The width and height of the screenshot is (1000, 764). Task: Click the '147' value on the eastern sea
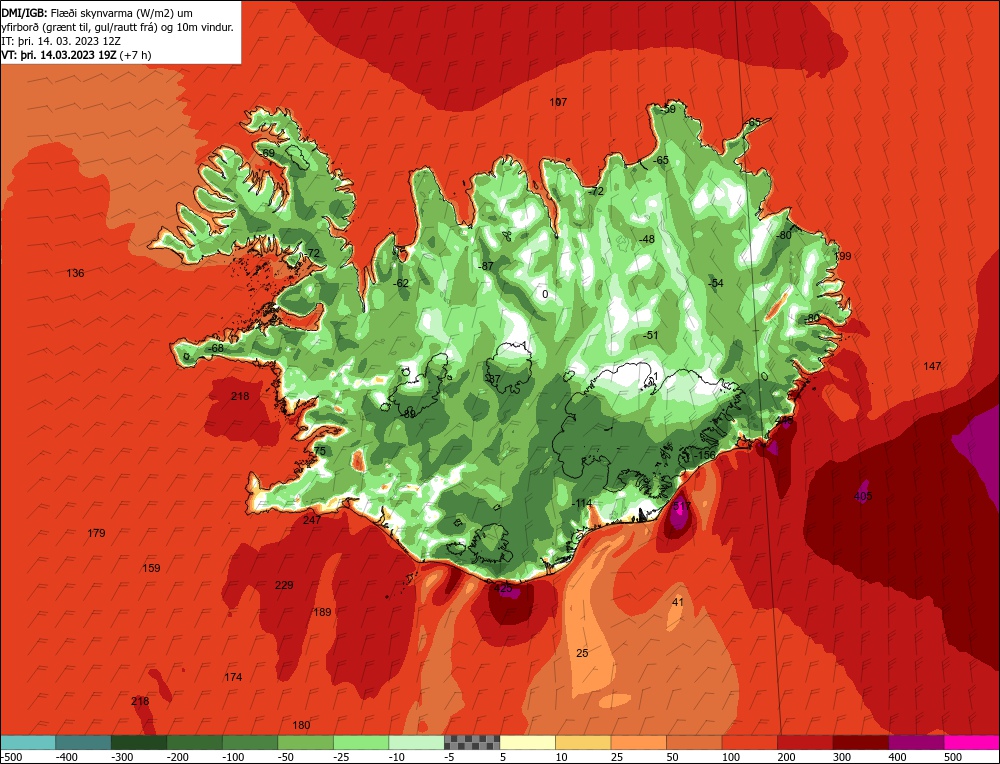click(932, 366)
